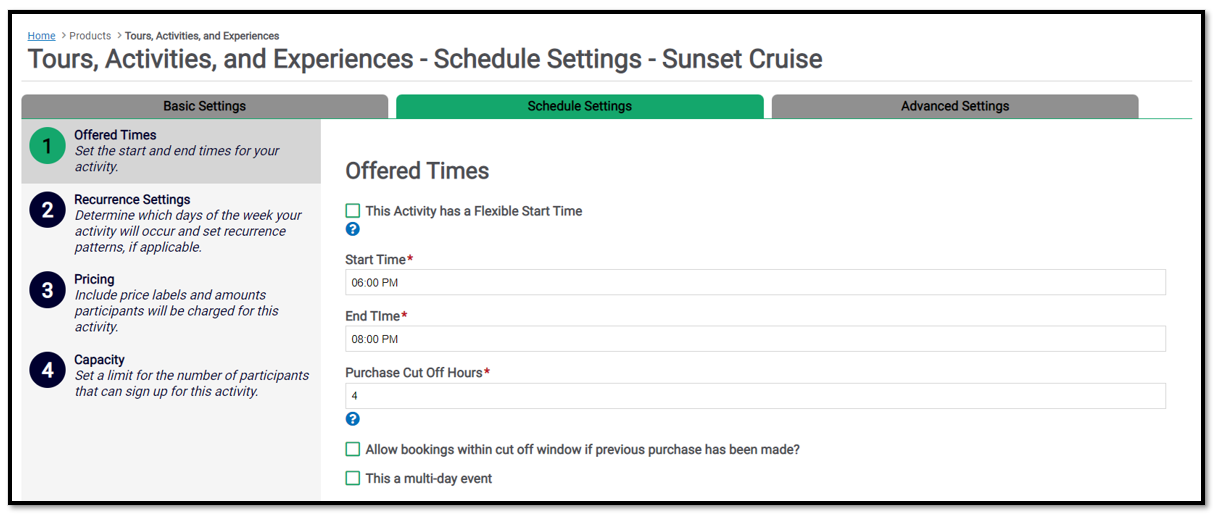Check Allow bookings within cut off window
This screenshot has height=516, width=1213.
pos(352,450)
